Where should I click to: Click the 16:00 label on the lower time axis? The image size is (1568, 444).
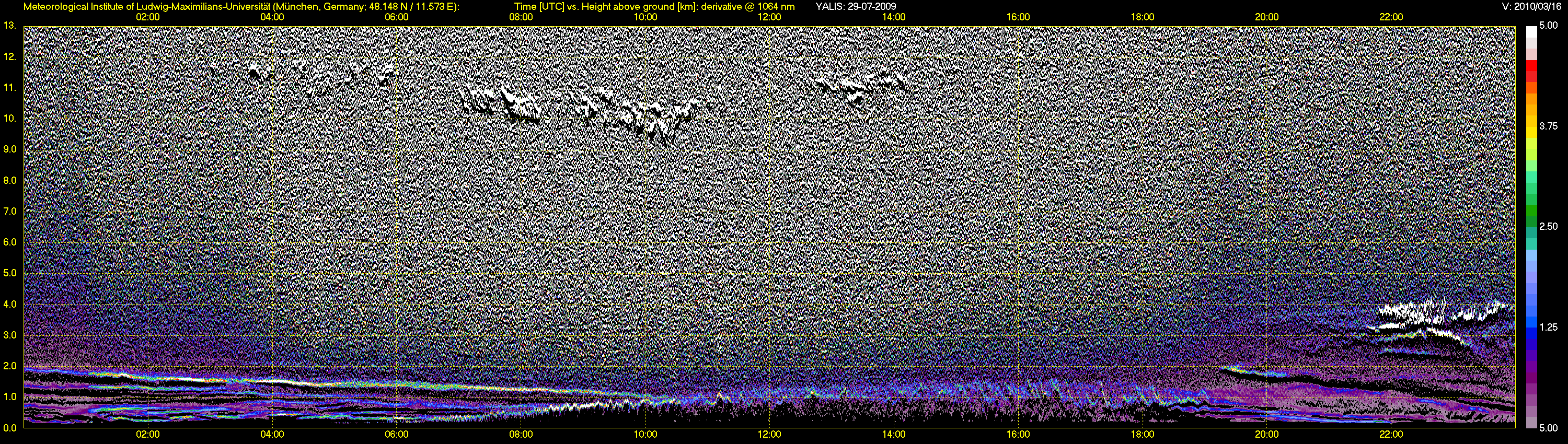coord(1018,434)
